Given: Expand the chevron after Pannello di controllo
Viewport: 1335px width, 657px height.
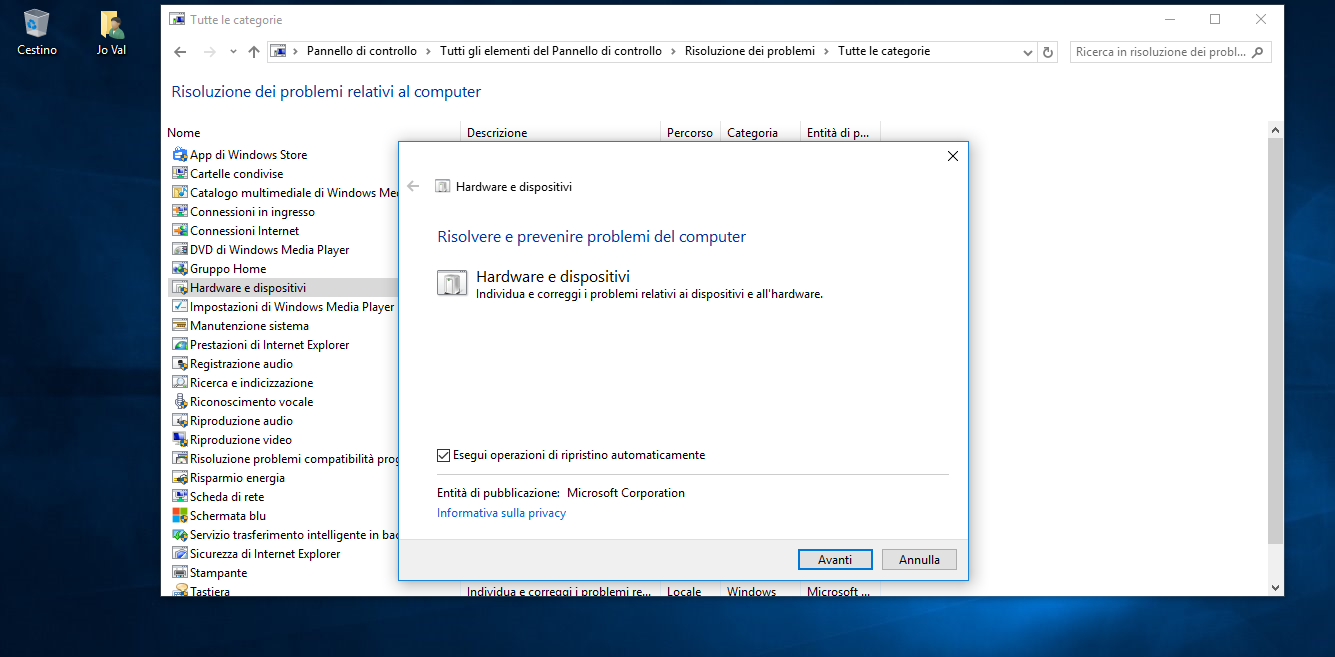Looking at the screenshot, I should (428, 51).
